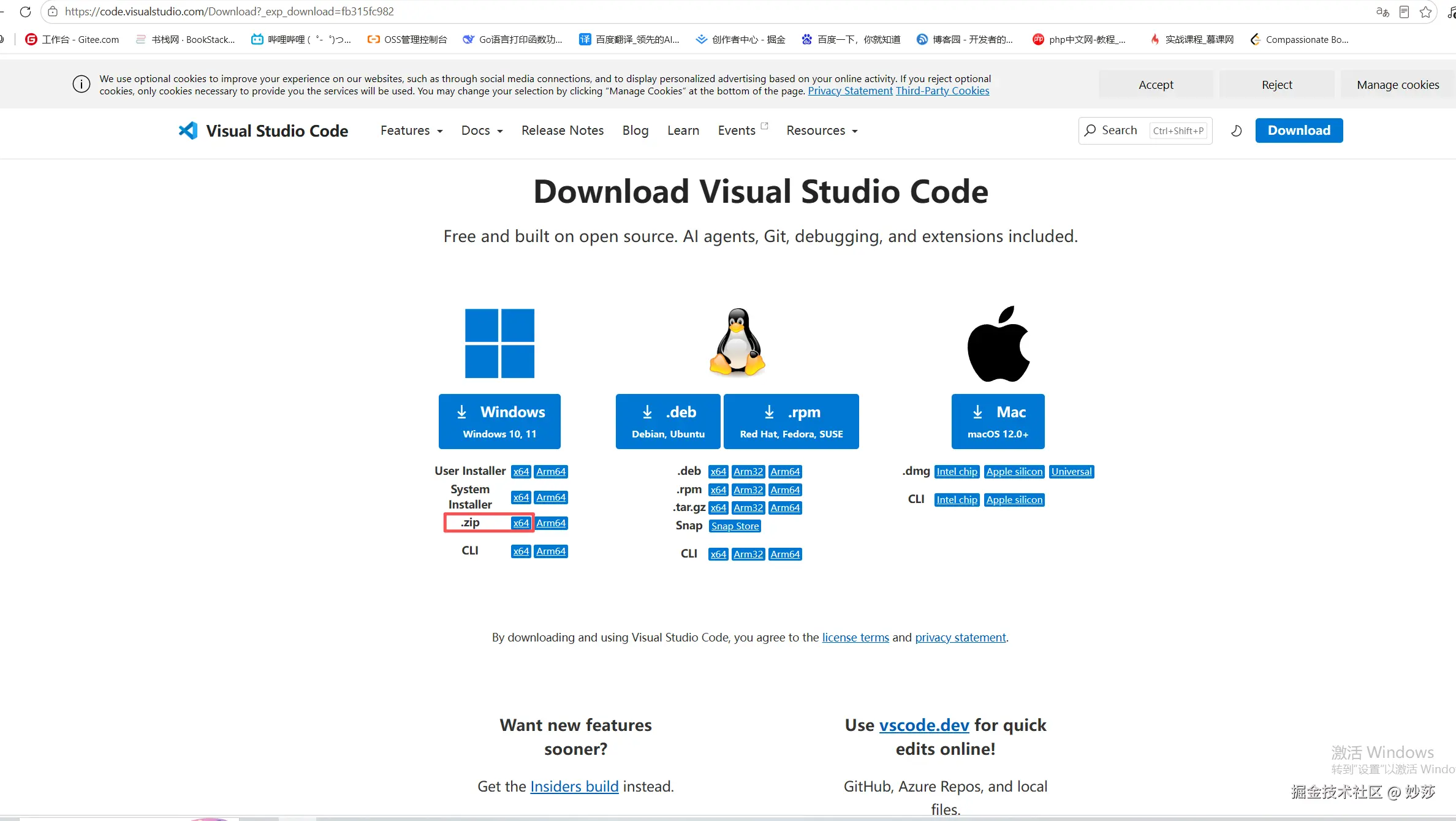This screenshot has height=821, width=1456.
Task: Download the Mac macOS 12.0+ build
Action: pyautogui.click(x=998, y=422)
